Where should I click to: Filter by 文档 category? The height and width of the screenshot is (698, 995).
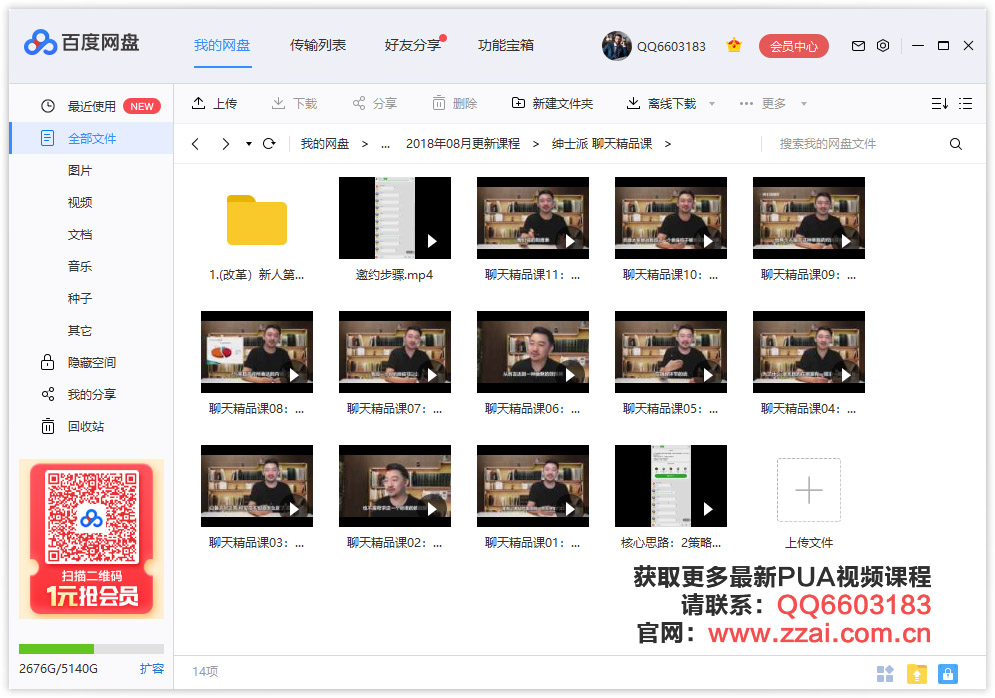point(80,235)
